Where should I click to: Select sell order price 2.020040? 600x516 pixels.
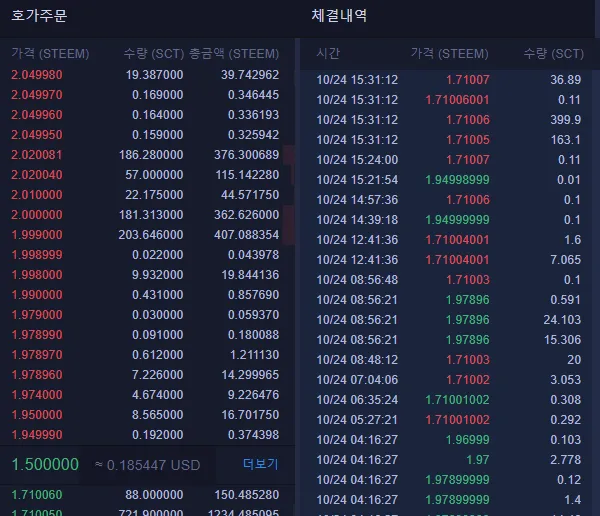click(x=37, y=175)
